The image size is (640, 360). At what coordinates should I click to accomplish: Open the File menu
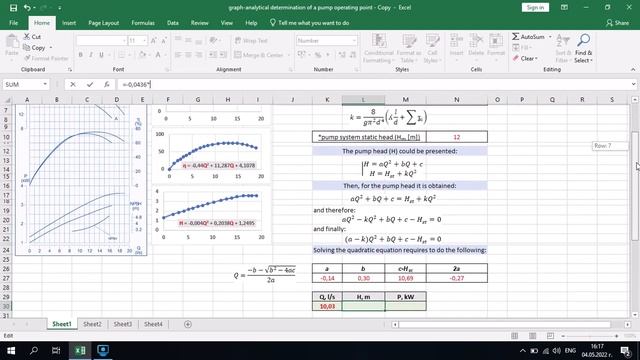click(13, 23)
